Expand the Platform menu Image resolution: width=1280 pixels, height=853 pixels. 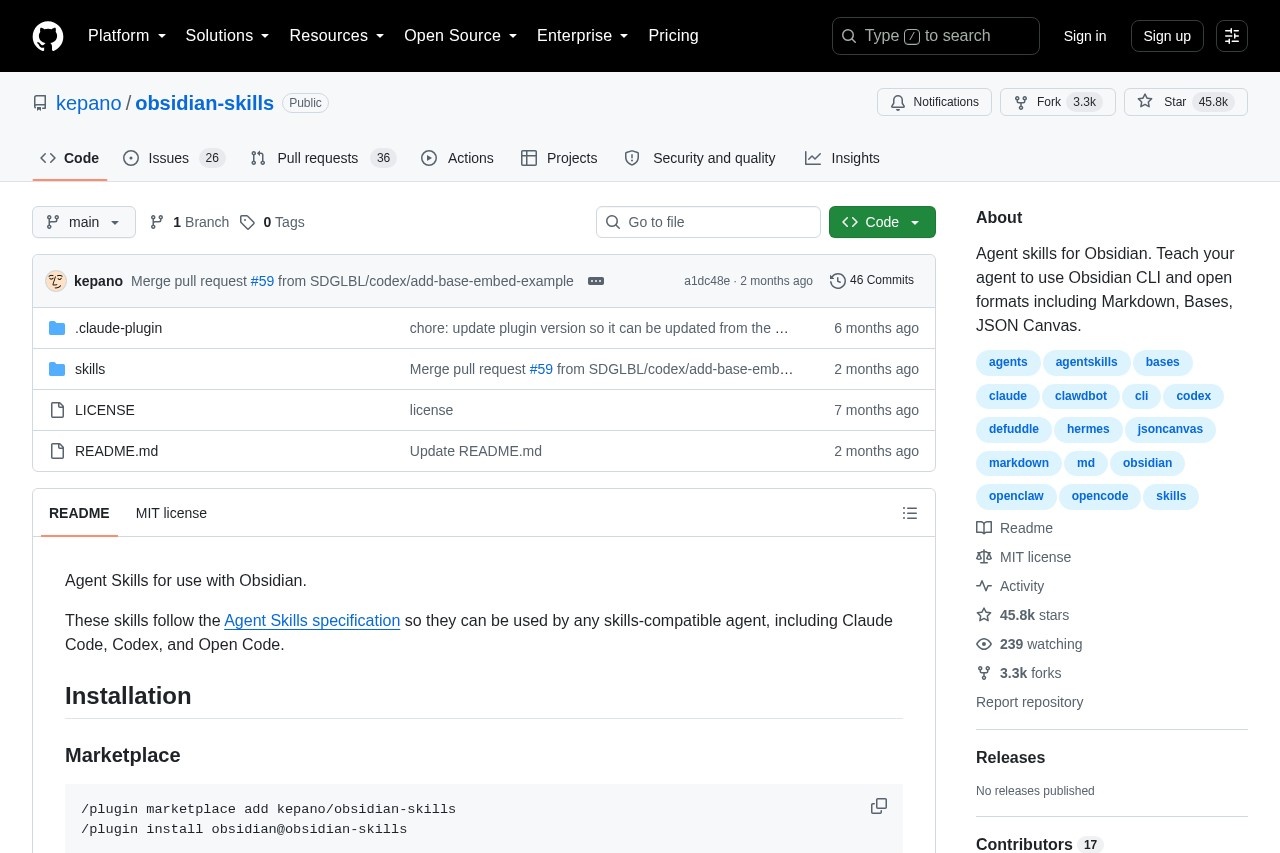coord(127,36)
